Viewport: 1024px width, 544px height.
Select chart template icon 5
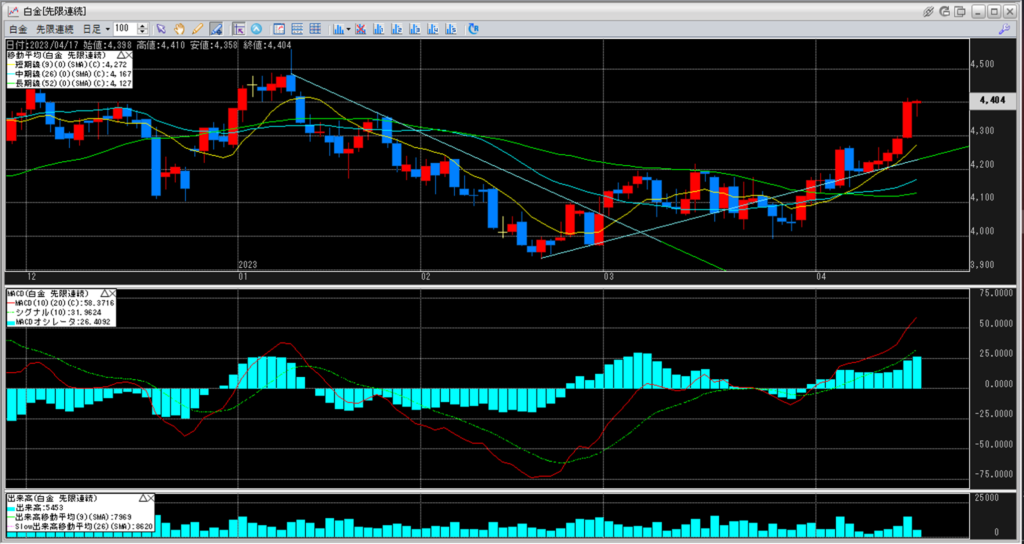click(451, 29)
